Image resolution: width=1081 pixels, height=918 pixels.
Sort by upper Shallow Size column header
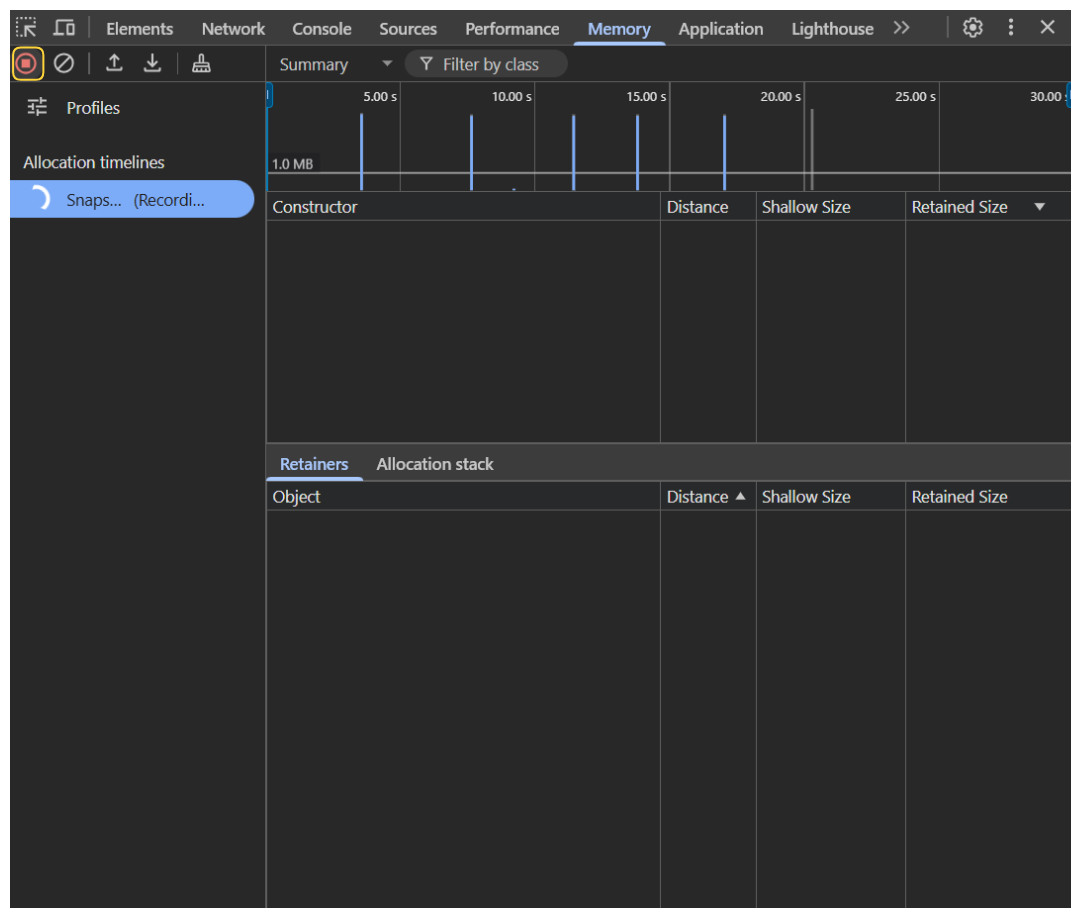click(x=831, y=207)
